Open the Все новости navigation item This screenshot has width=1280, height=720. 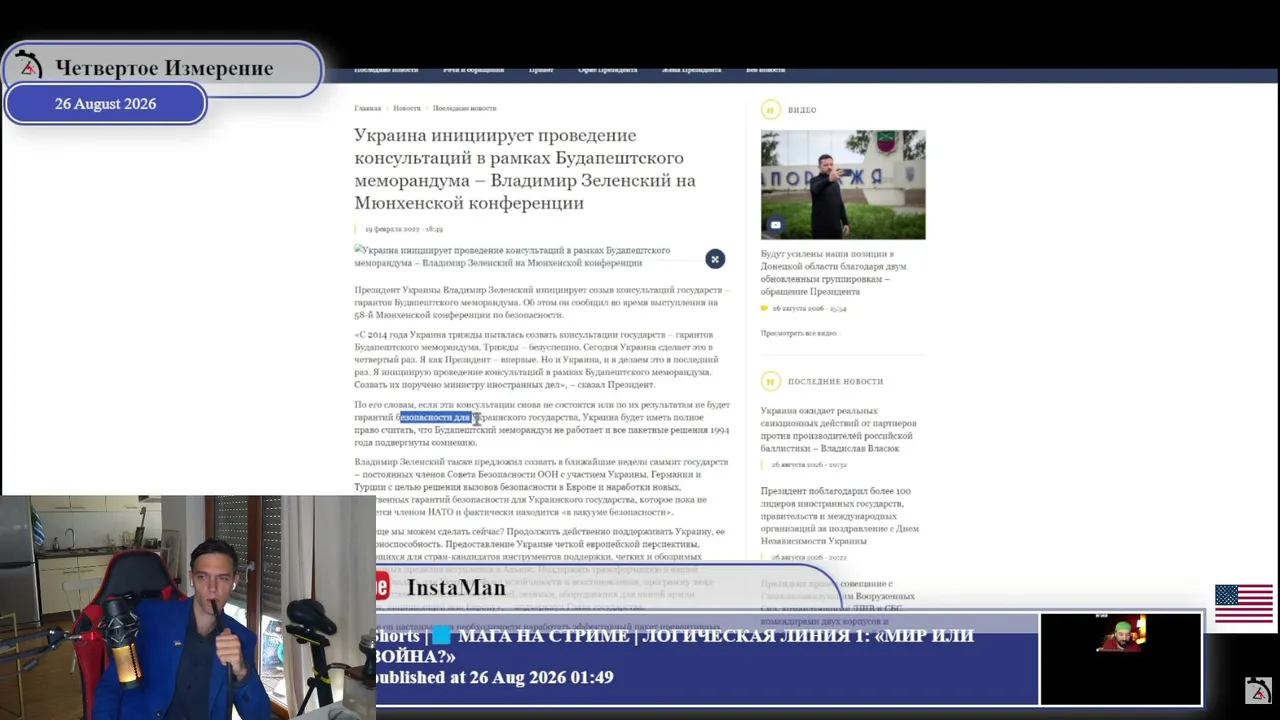click(x=765, y=70)
